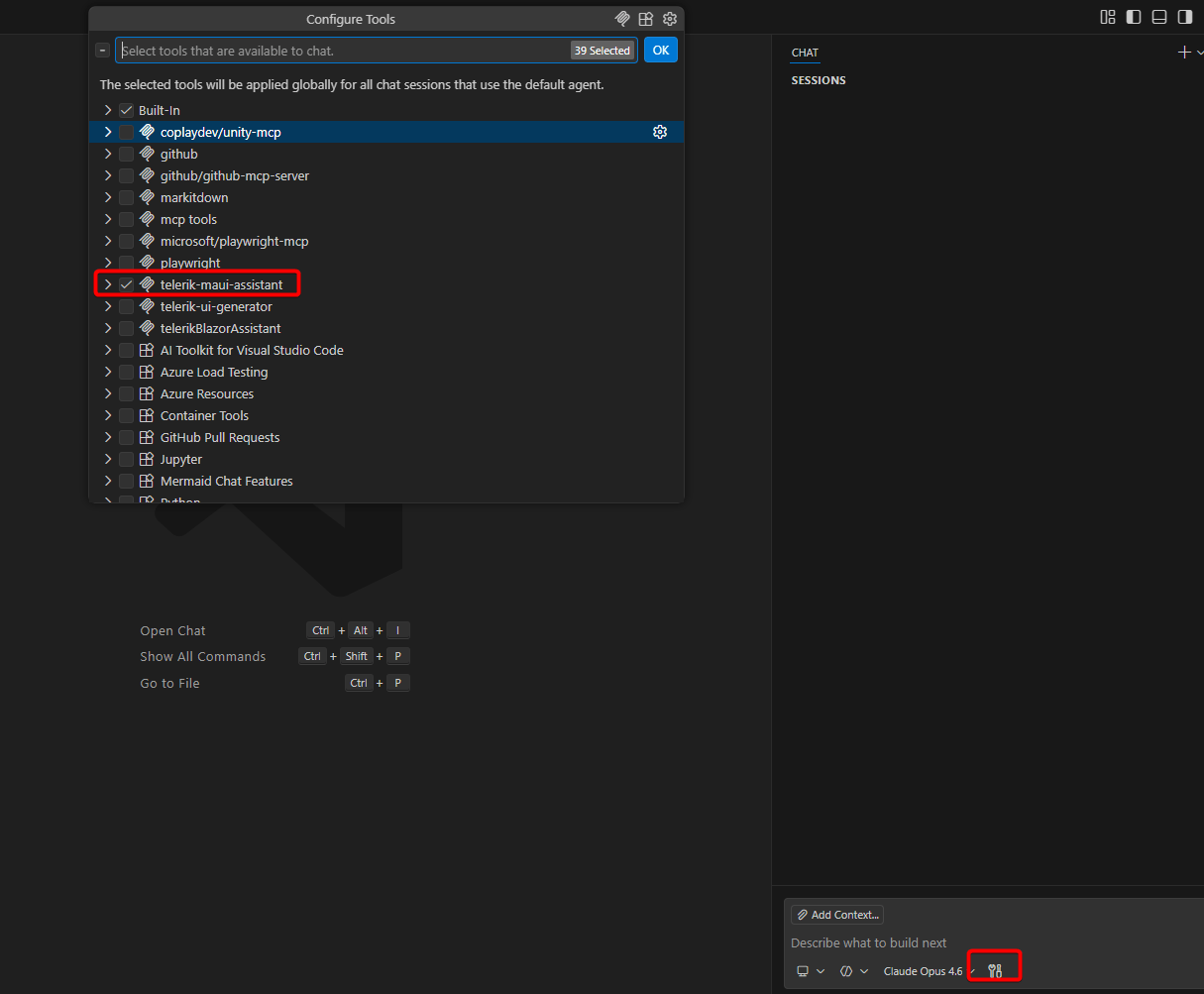Screen dimensions: 1204x994
Task: Expand the Azure Resources group
Action: 108,393
